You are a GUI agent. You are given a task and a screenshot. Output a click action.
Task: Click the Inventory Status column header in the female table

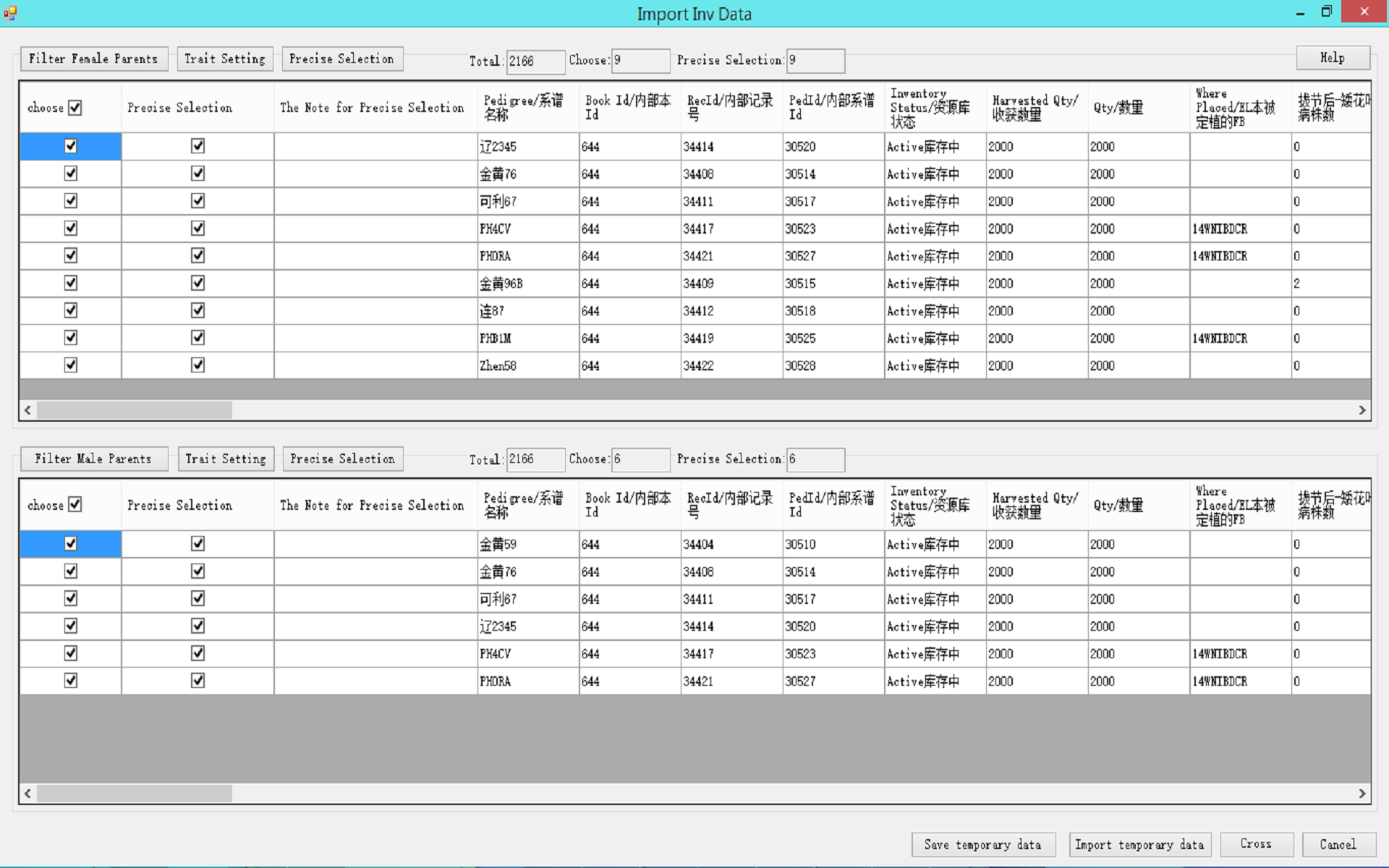935,107
